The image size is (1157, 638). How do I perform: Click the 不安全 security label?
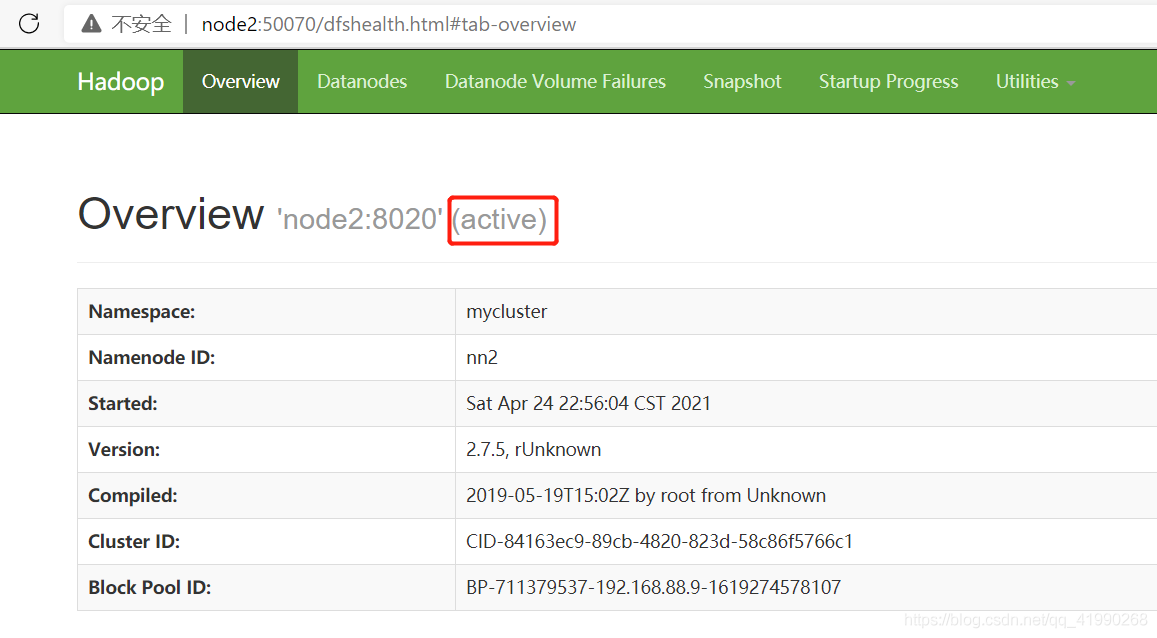[x=141, y=24]
